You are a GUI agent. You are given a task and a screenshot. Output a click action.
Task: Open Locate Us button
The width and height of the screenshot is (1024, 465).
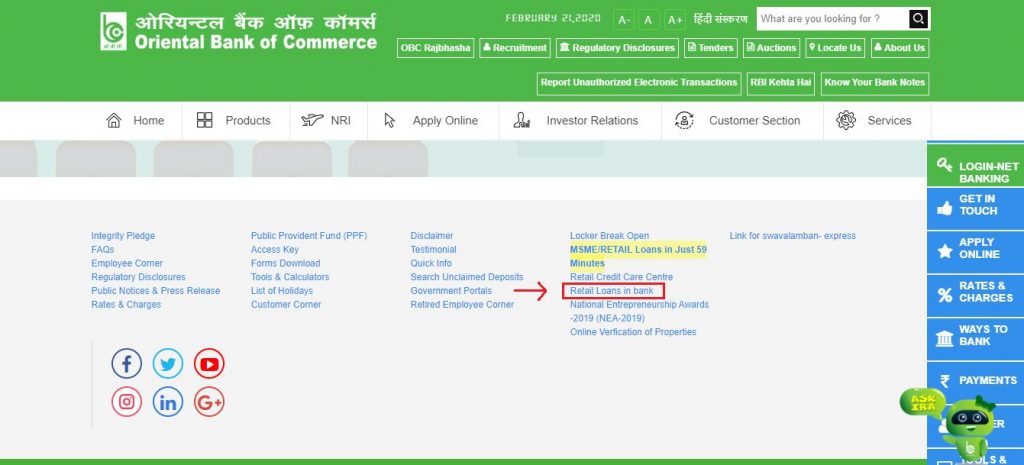(835, 48)
